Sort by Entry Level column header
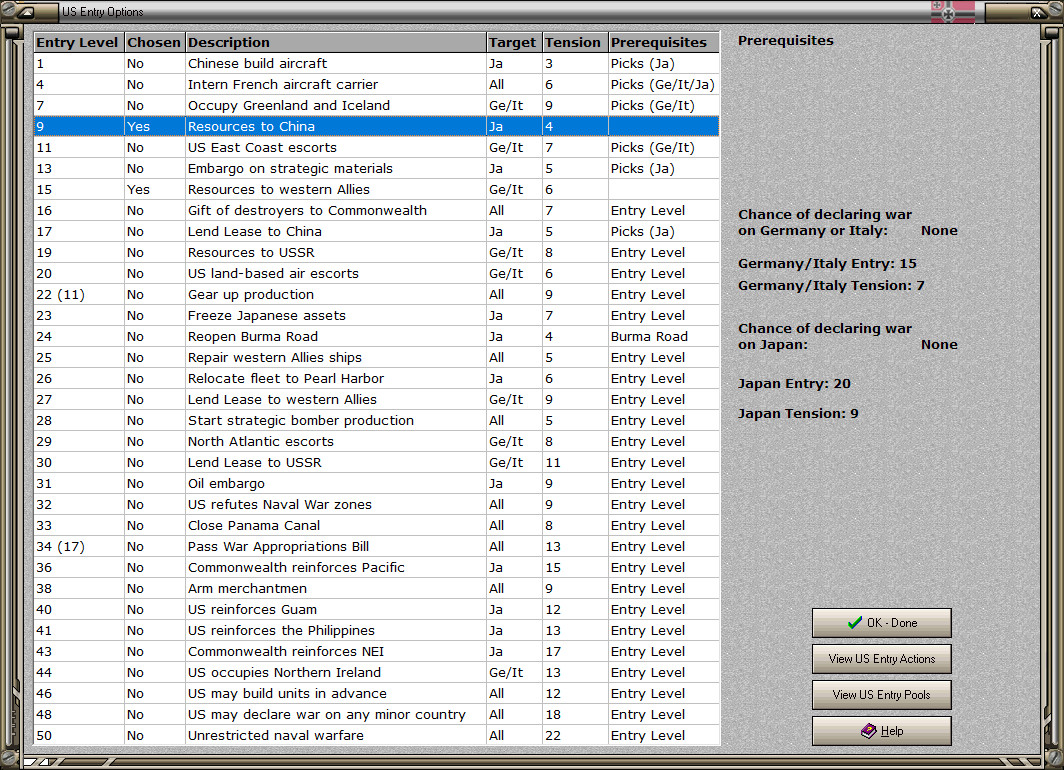This screenshot has width=1064, height=770. (79, 42)
